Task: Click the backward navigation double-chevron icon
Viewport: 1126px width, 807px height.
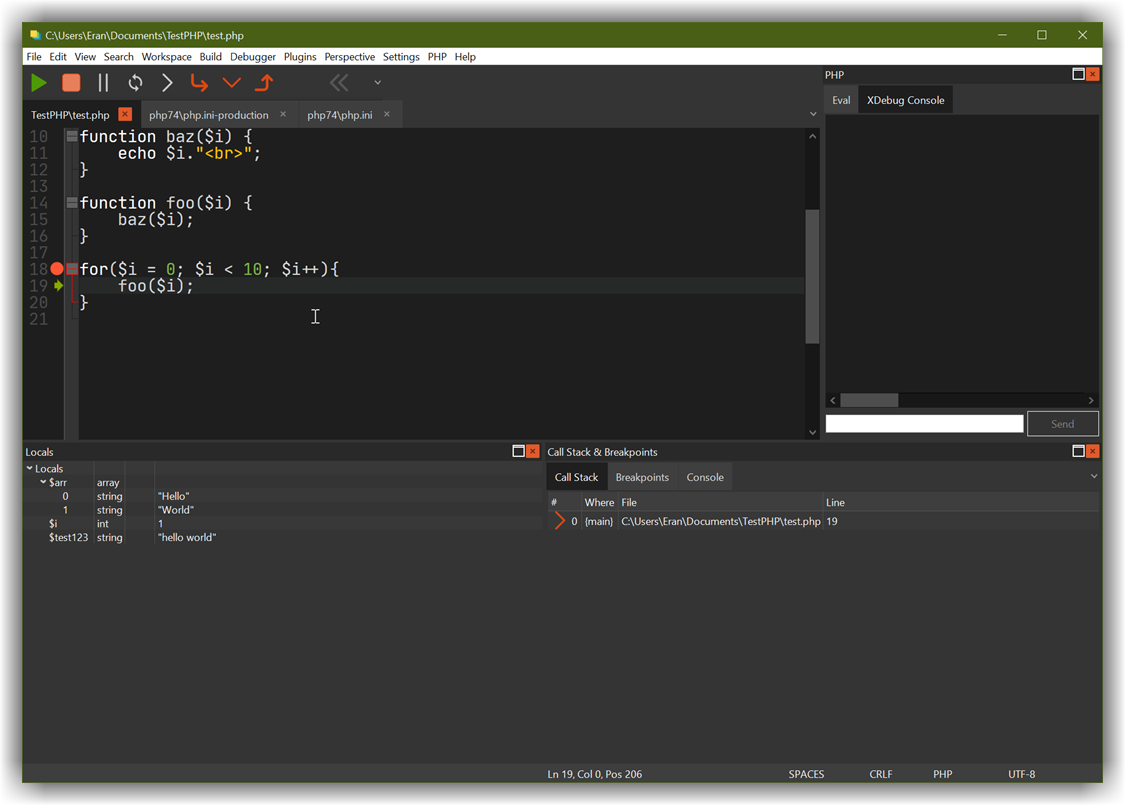Action: [339, 83]
